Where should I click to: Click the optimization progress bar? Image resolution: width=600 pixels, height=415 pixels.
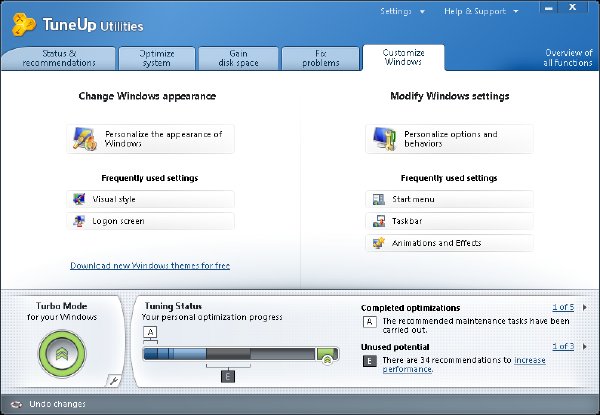241,354
